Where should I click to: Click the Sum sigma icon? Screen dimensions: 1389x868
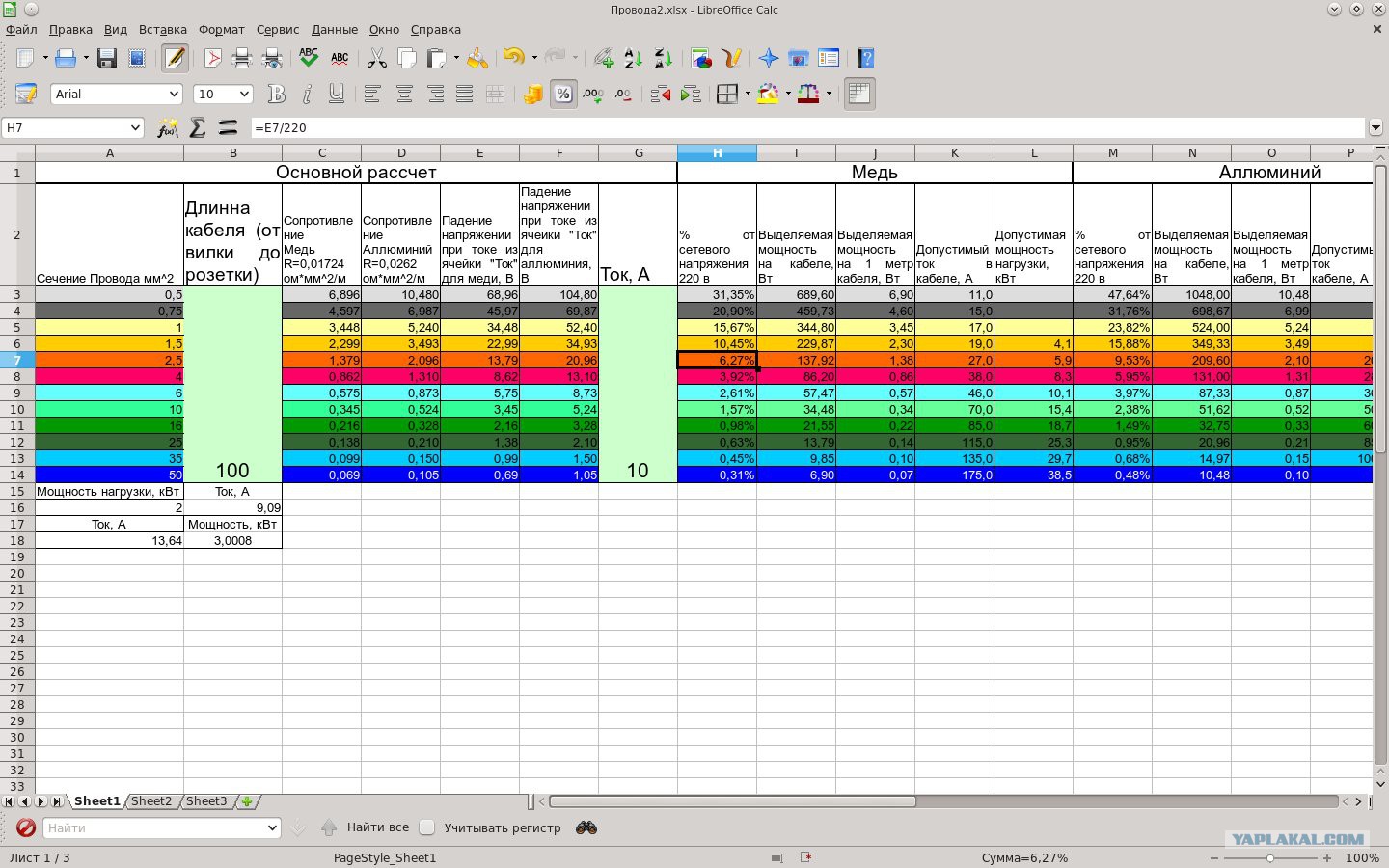[x=198, y=127]
